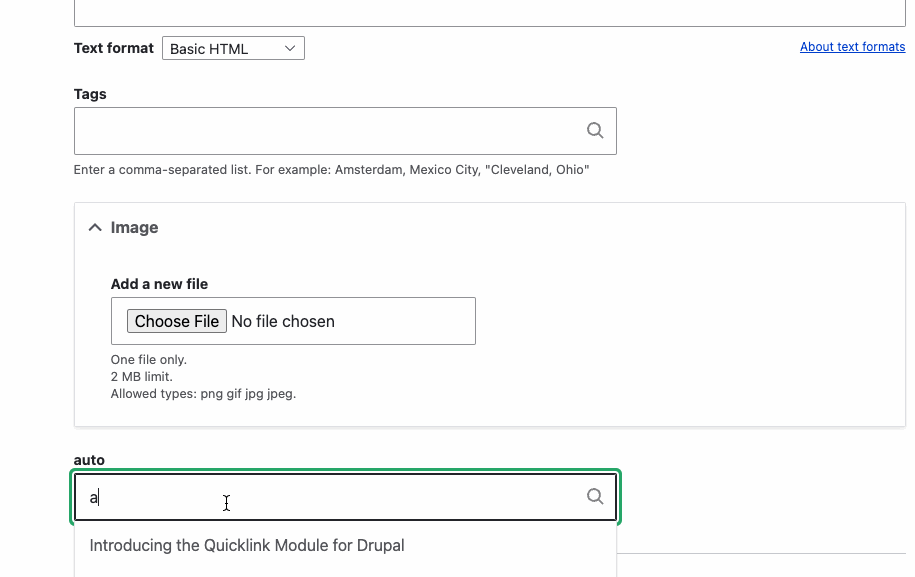
Task: Select Basic HTML format option
Action: (233, 47)
